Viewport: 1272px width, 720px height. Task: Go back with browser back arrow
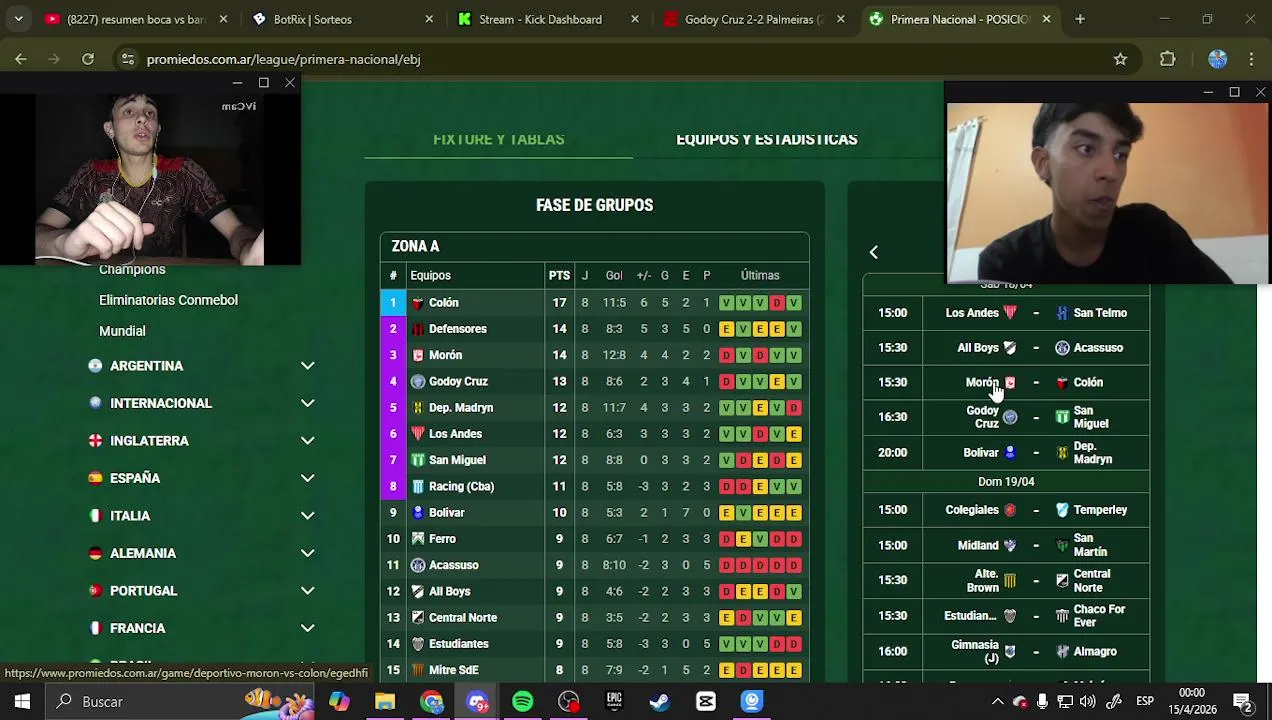click(x=20, y=59)
